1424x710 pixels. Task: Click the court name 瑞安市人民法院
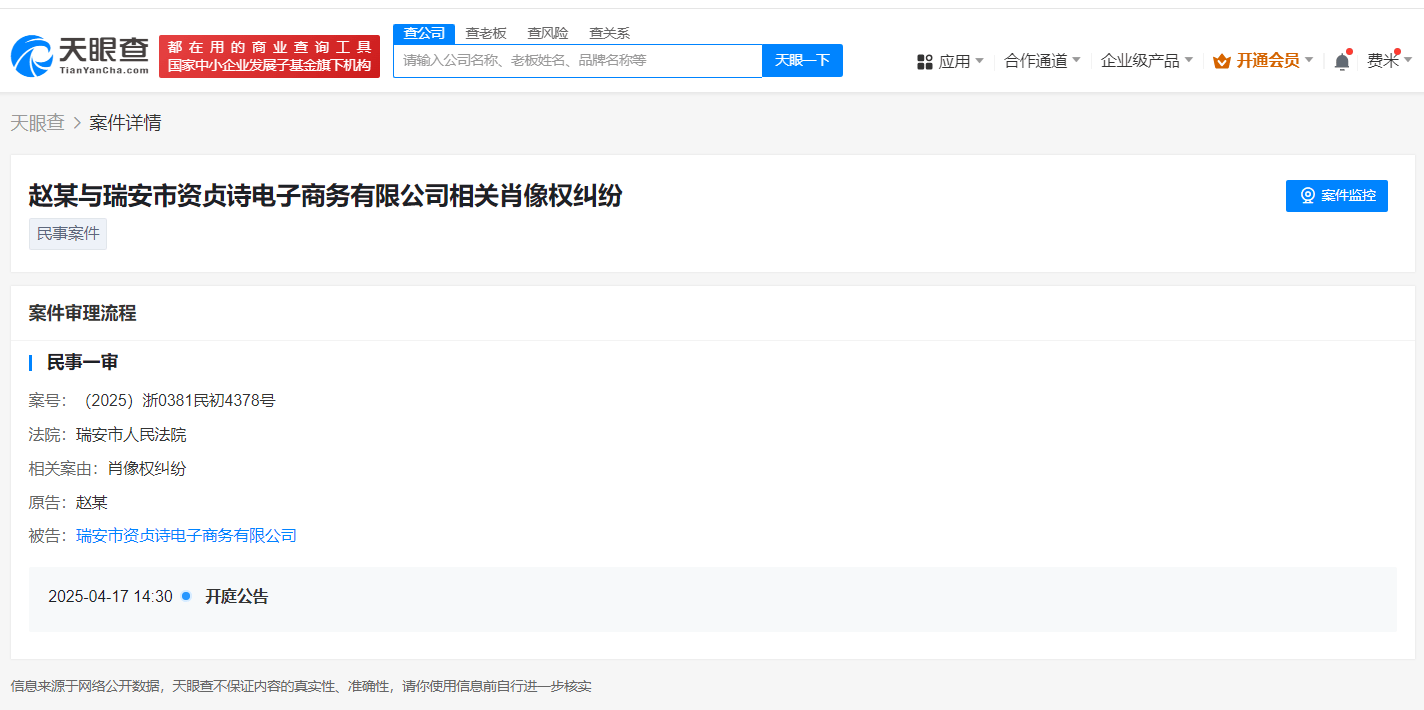131,435
